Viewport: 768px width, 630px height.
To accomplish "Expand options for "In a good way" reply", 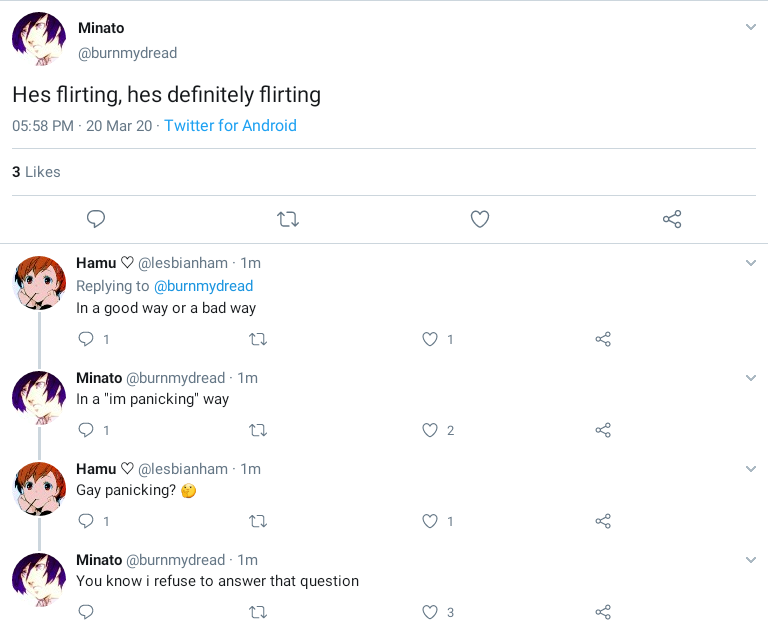I will click(x=751, y=263).
